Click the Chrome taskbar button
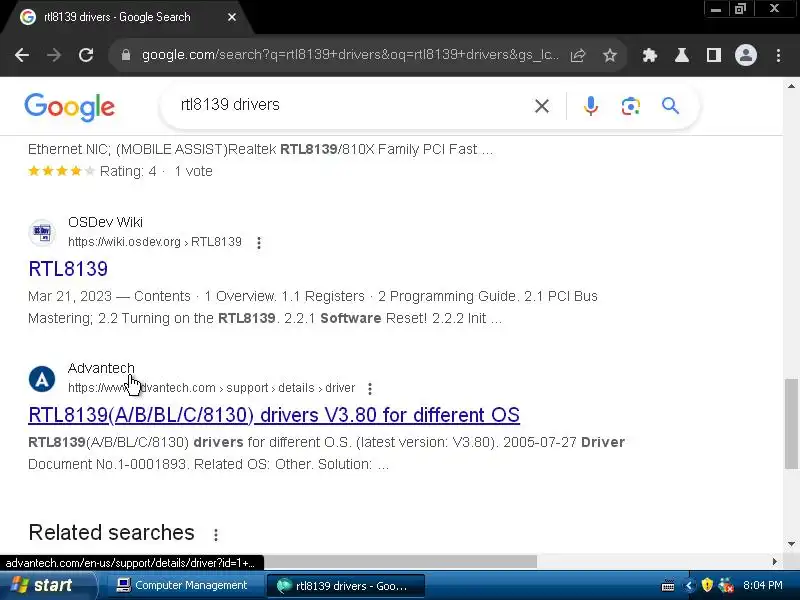This screenshot has height=600, width=800. [x=345, y=586]
